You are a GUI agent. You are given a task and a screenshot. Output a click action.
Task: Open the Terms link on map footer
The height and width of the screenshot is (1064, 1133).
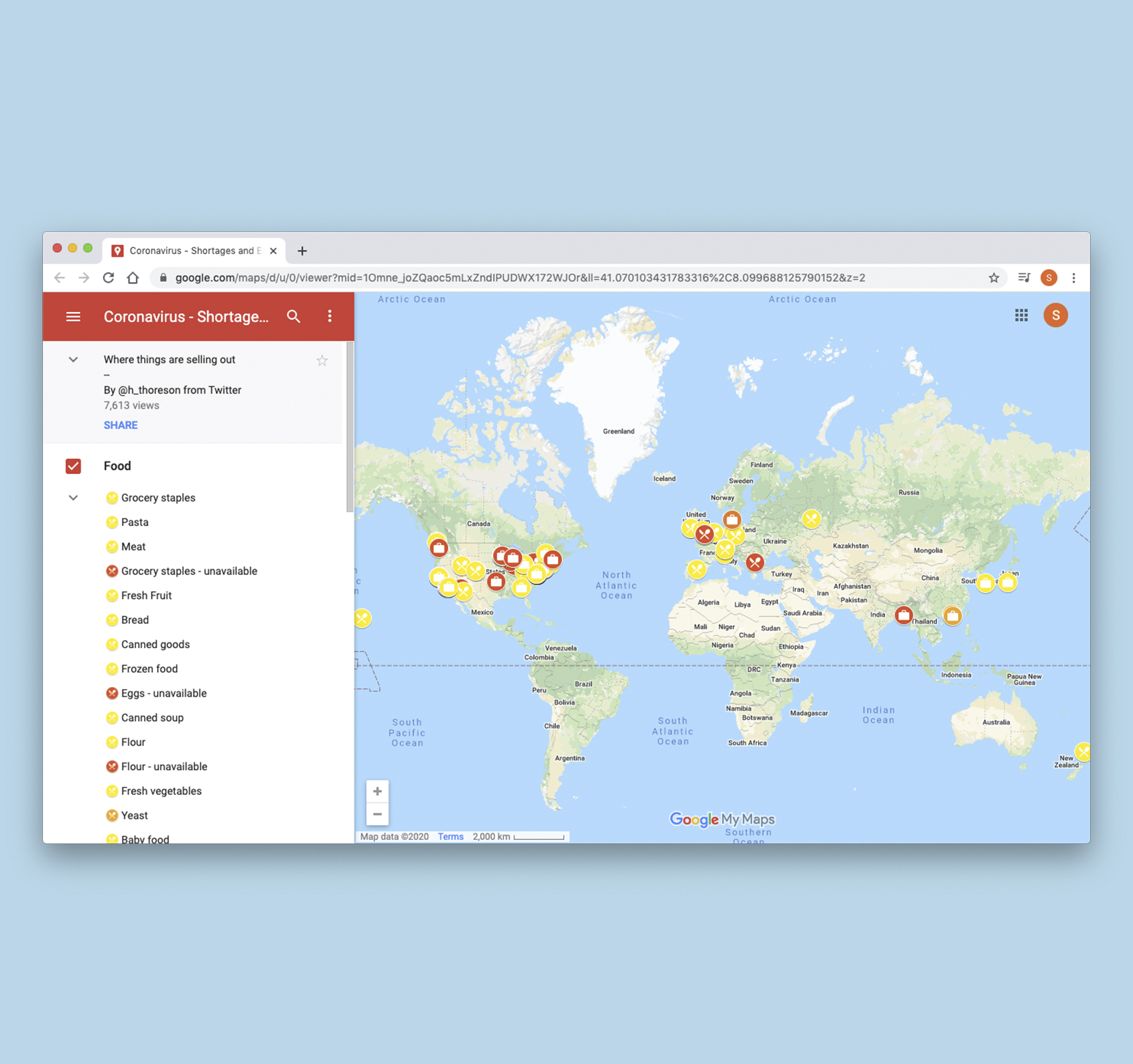[x=450, y=837]
